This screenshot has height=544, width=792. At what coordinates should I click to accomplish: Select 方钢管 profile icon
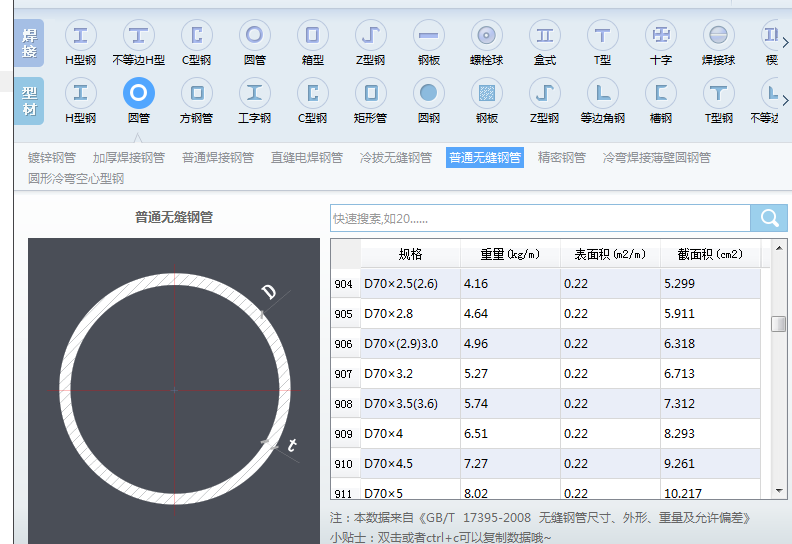pyautogui.click(x=196, y=93)
